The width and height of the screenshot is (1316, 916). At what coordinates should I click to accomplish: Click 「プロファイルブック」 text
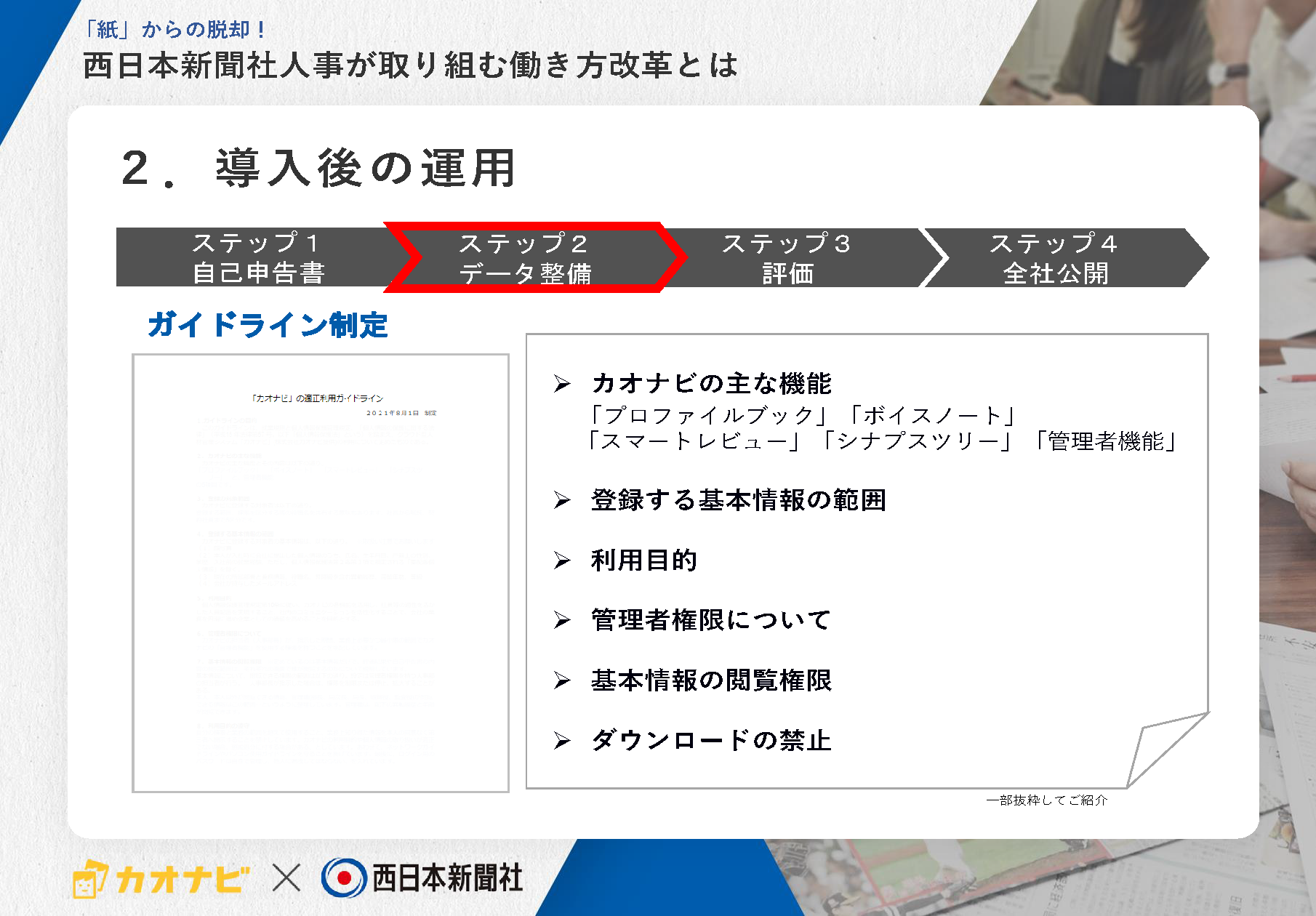coord(709,415)
